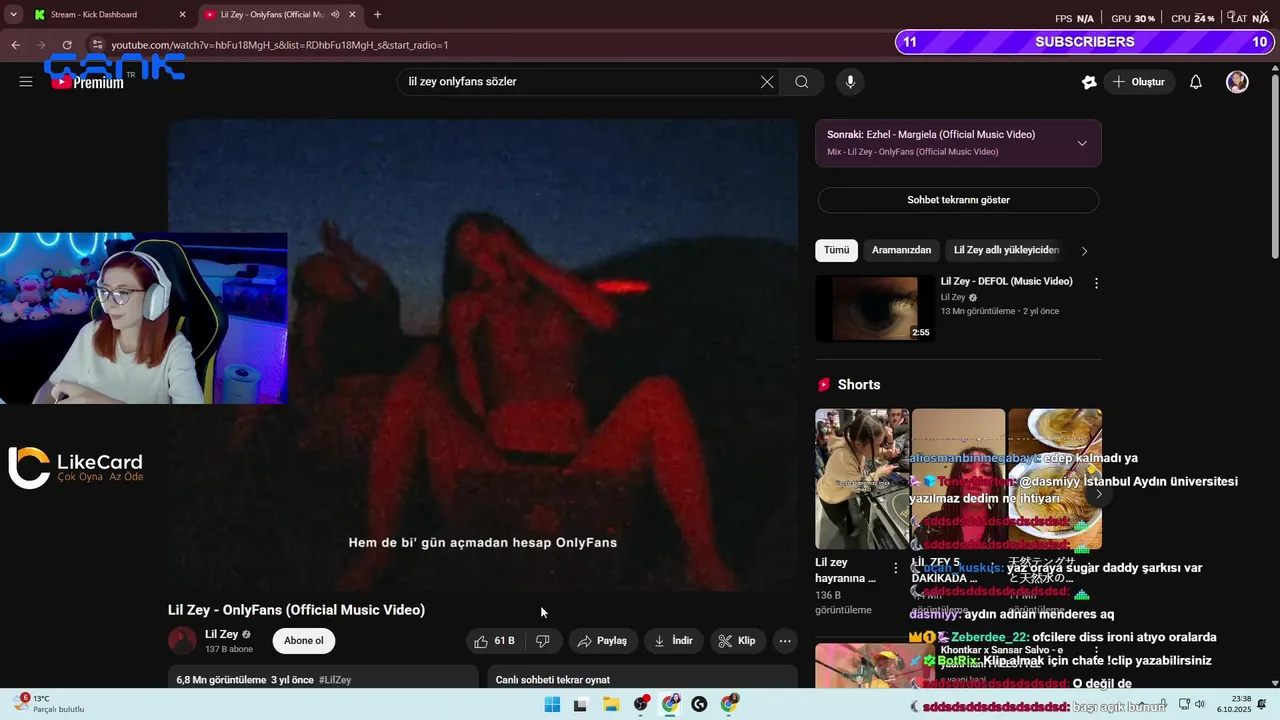Start voice search with microphone icon
Image resolution: width=1280 pixels, height=720 pixels.
tap(850, 82)
